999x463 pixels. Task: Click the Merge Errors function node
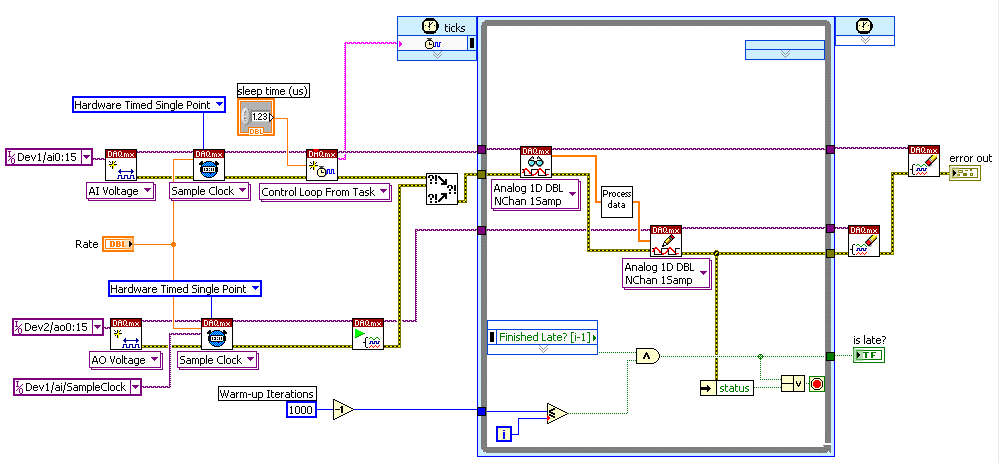(x=441, y=188)
